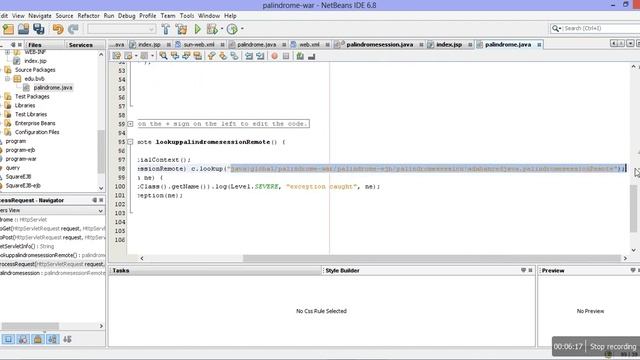
Task: Click the Previous Bookmark editor icon
Action: point(211,56)
